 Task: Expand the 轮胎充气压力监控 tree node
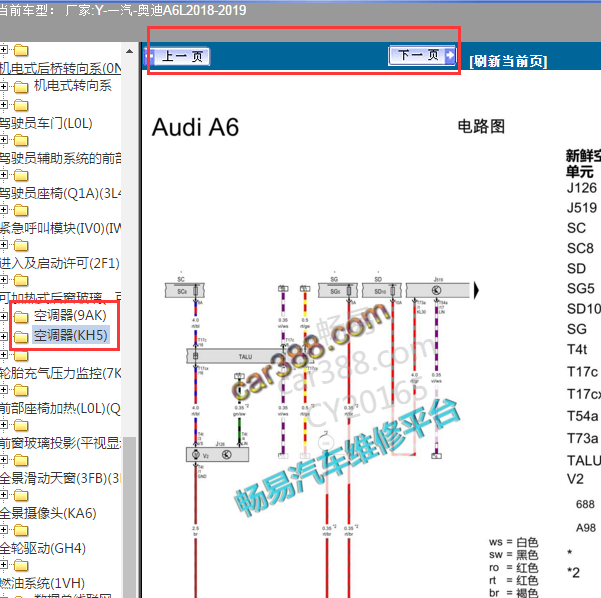(3, 355)
